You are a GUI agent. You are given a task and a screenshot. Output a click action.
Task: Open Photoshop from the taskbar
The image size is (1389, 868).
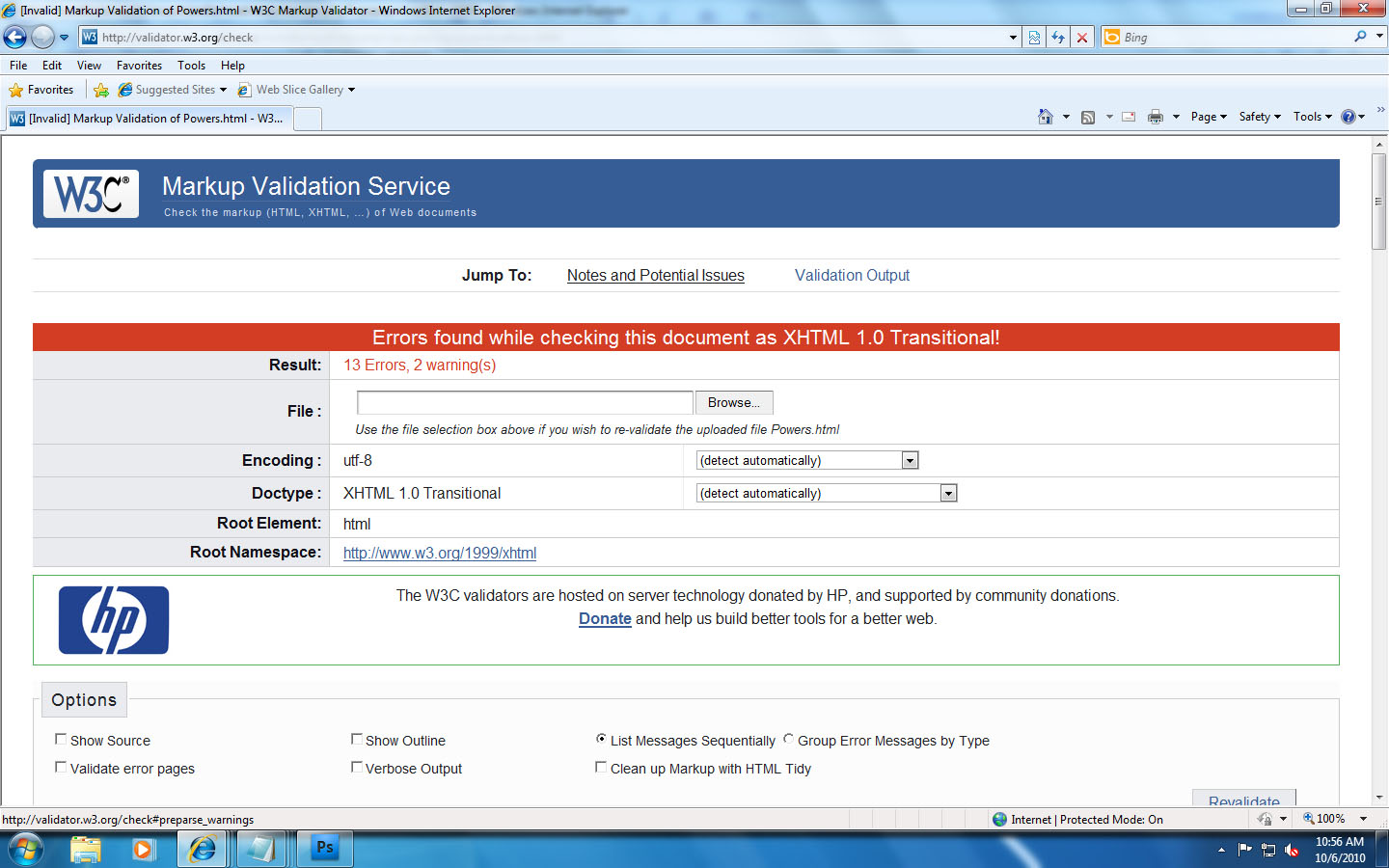[x=324, y=849]
